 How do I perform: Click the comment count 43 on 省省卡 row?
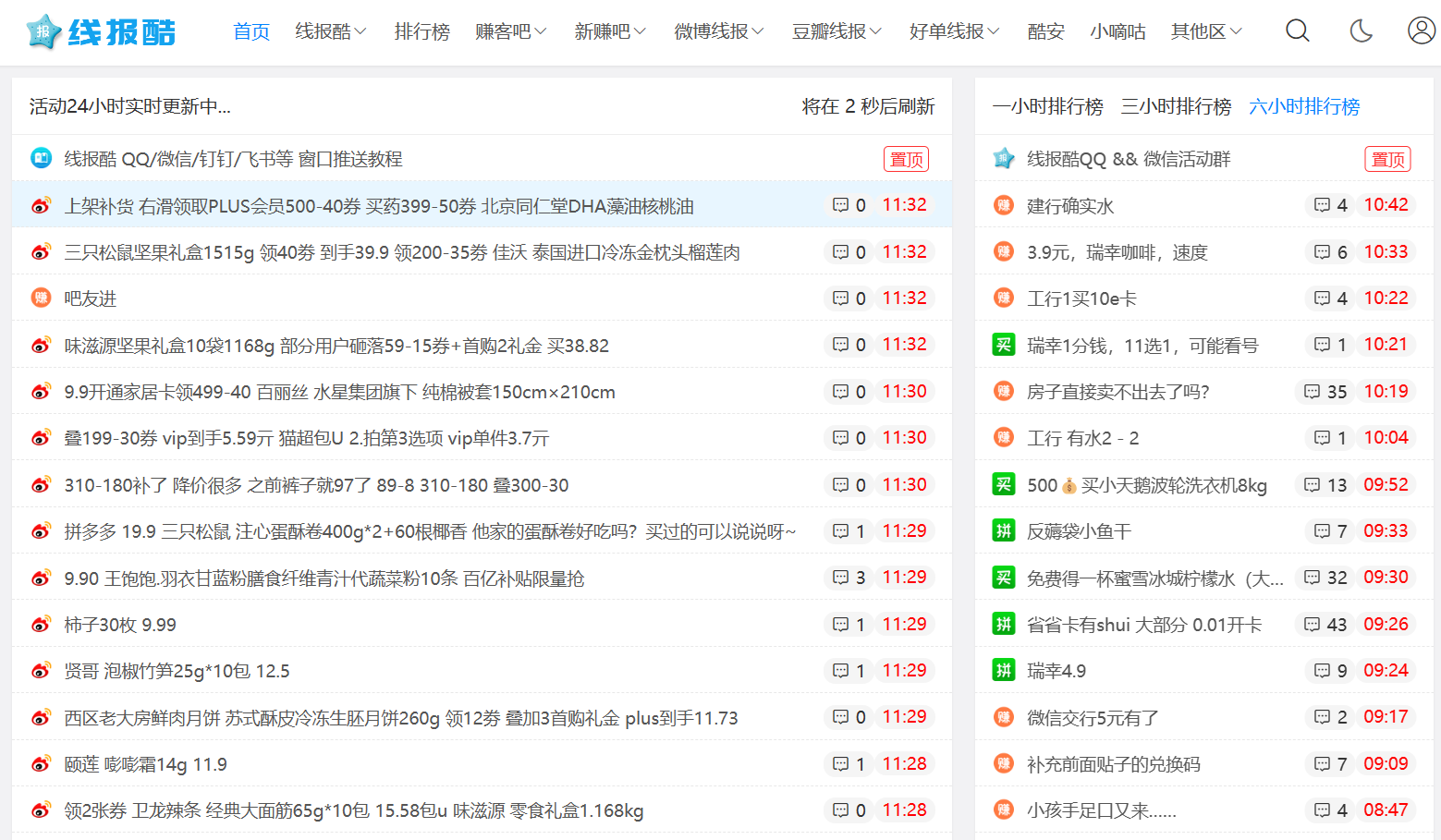(1337, 625)
